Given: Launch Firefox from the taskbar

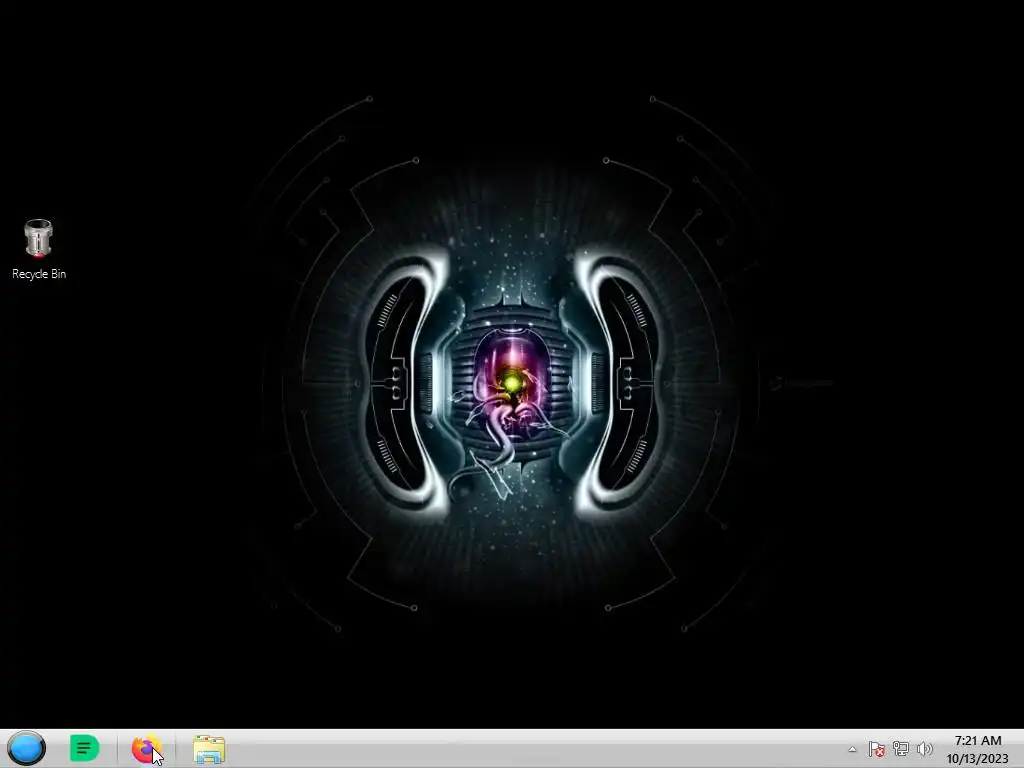Looking at the screenshot, I should (x=146, y=748).
